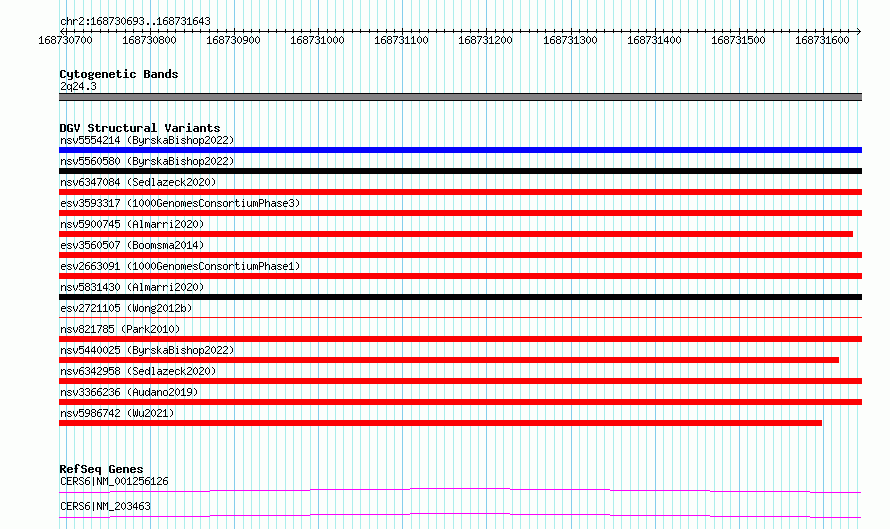Click the nsv5554214 blue variant bar
The image size is (890, 529).
(x=460, y=150)
